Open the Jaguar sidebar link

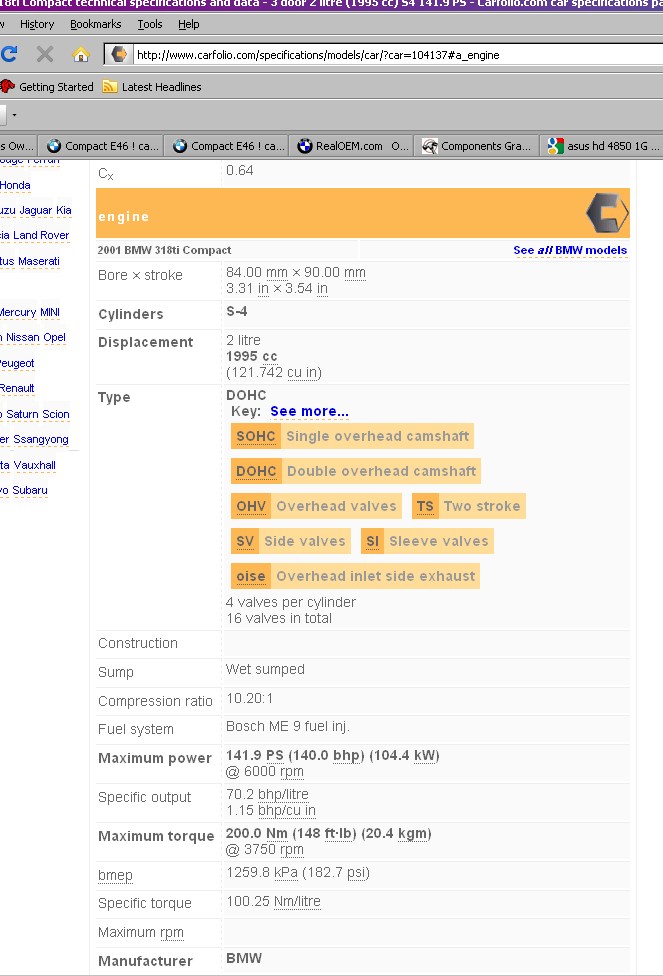click(36, 210)
